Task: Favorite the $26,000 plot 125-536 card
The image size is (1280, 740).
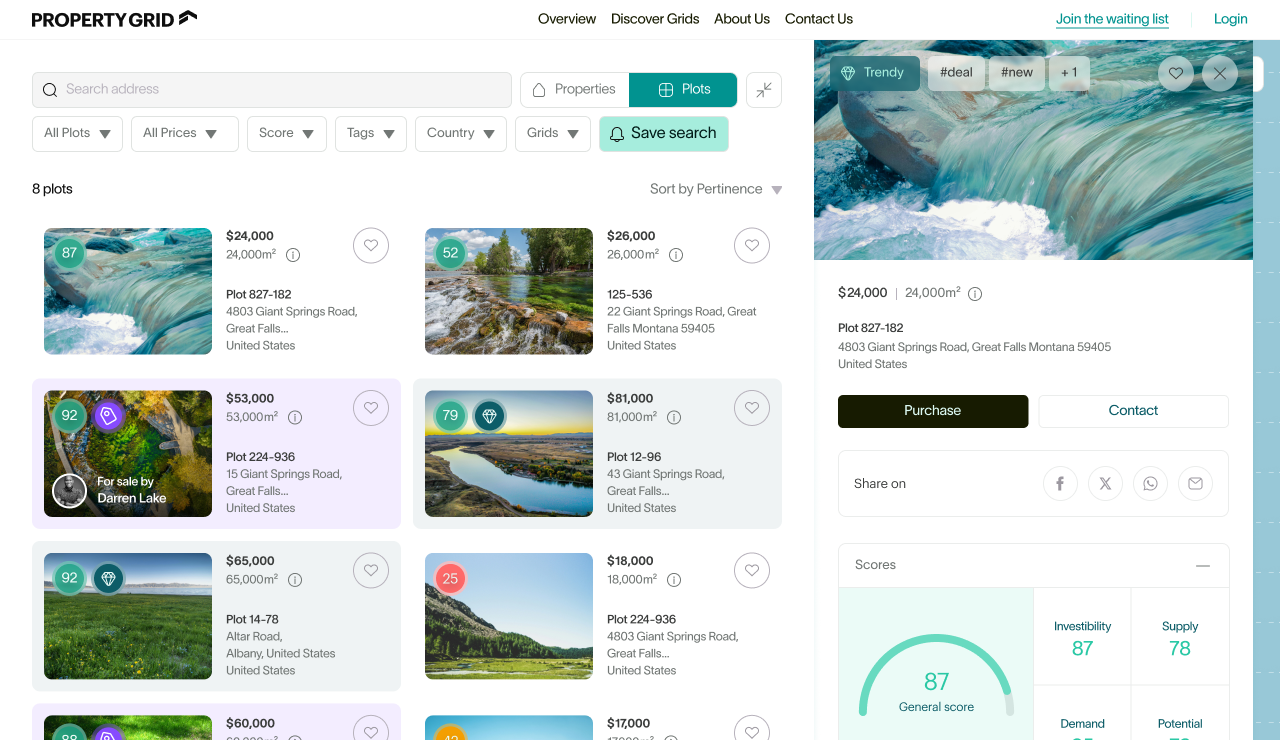Action: pyautogui.click(x=752, y=246)
